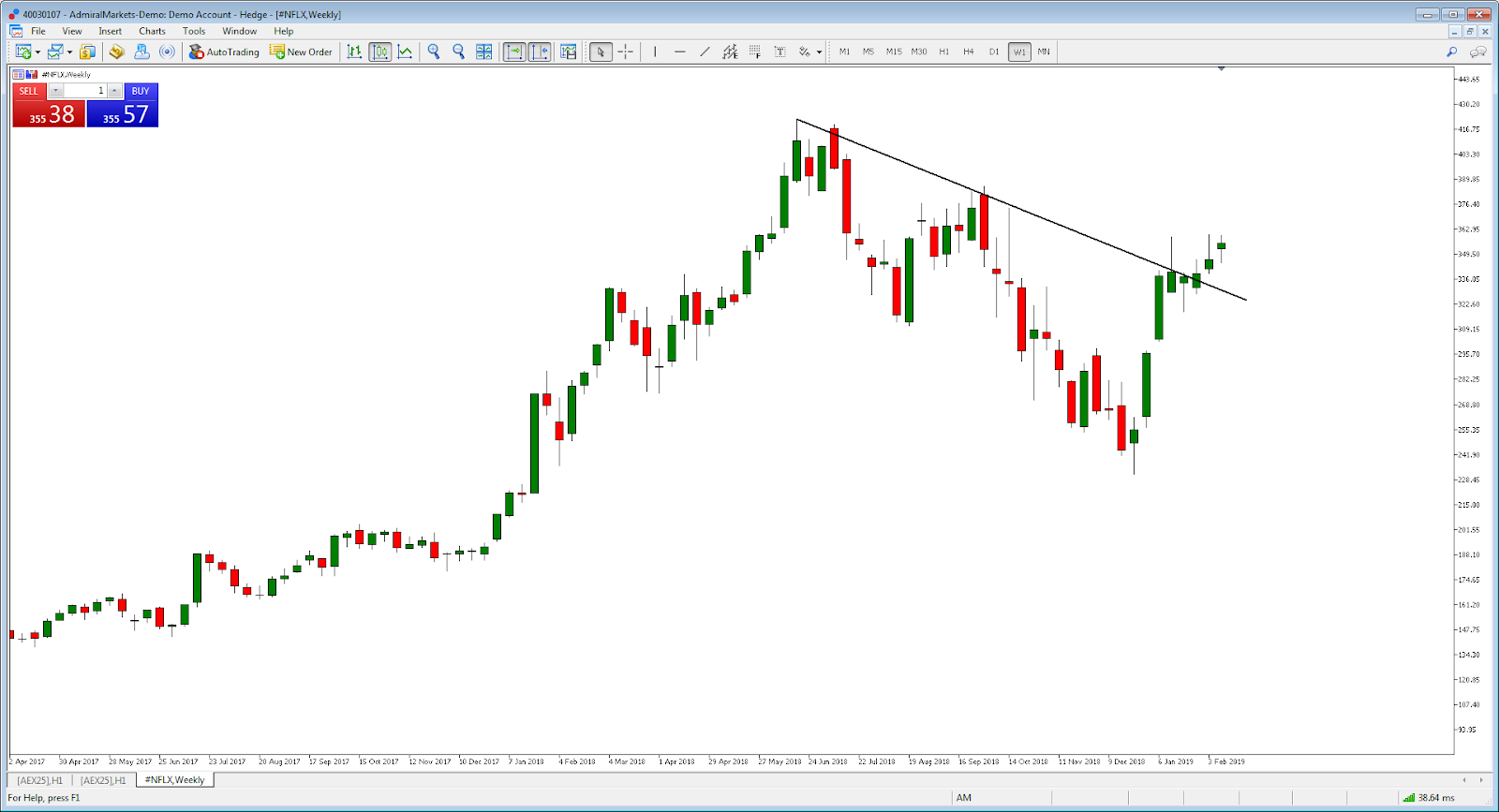Decrease the trade volume with down arrow
Screen dimensions: 1499x812
point(56,91)
